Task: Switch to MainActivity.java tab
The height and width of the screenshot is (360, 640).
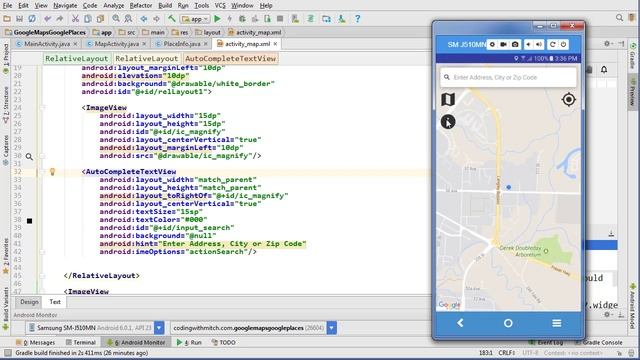Action: (47, 44)
